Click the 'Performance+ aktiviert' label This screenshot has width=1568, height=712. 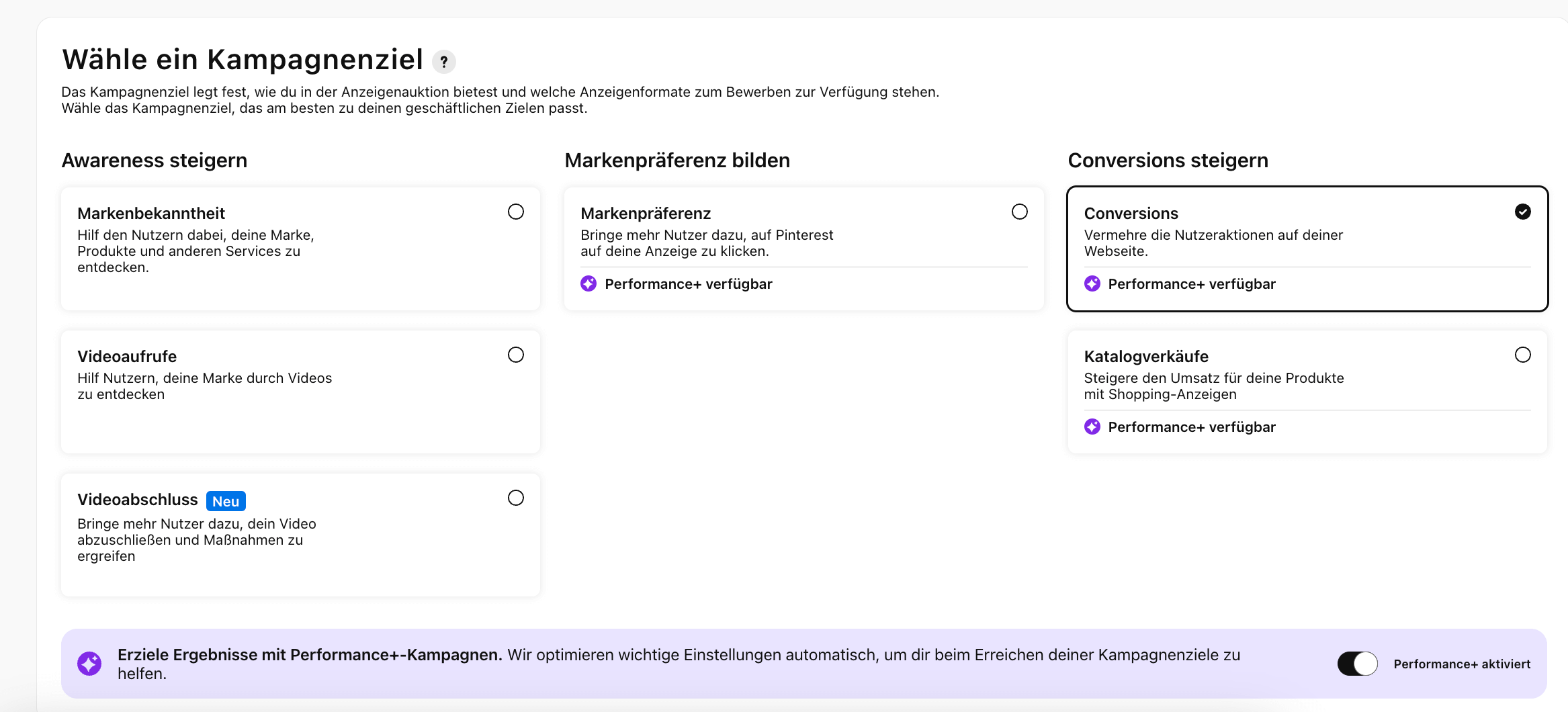(1462, 664)
